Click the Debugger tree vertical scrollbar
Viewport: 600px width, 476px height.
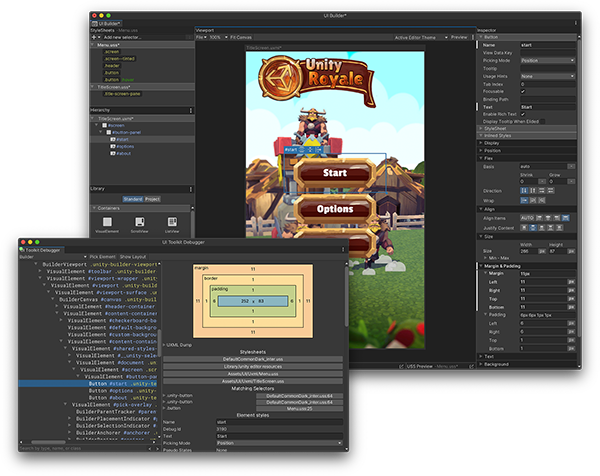pyautogui.click(x=159, y=344)
